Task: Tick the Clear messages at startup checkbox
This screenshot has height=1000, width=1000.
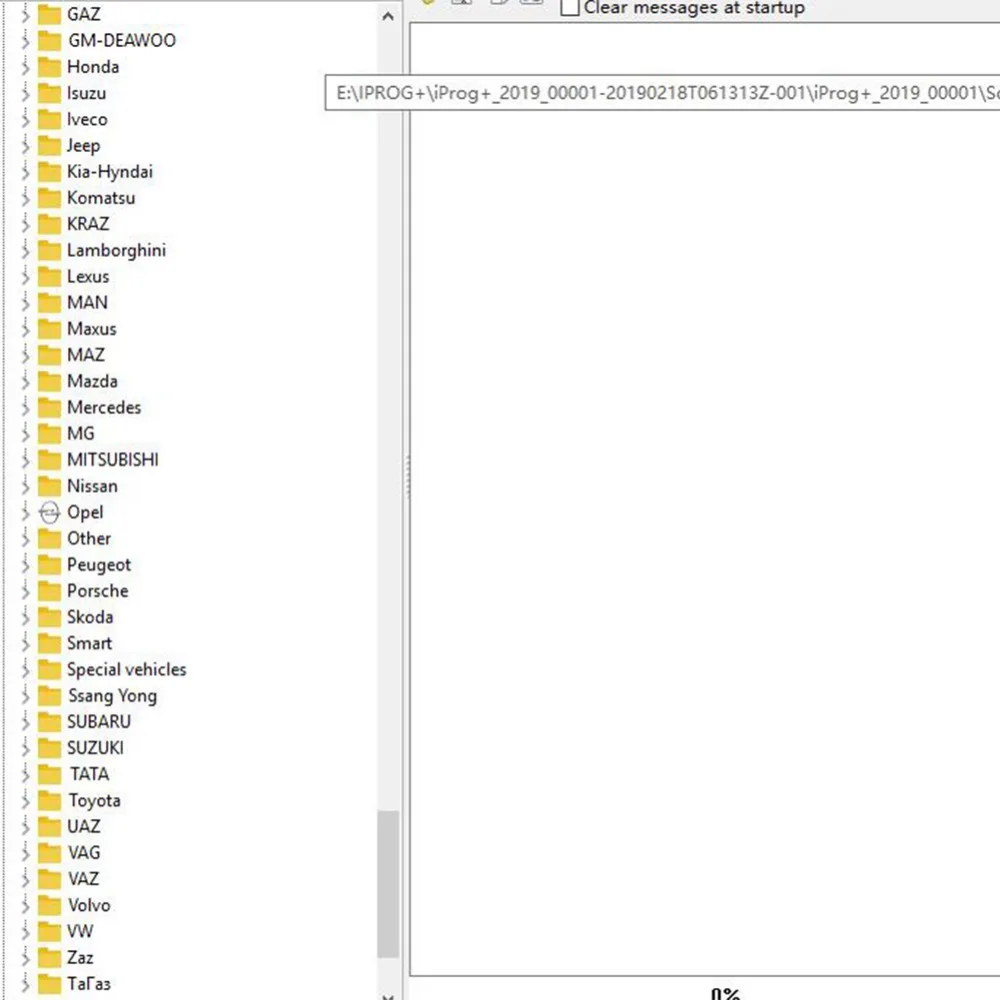Action: click(570, 7)
